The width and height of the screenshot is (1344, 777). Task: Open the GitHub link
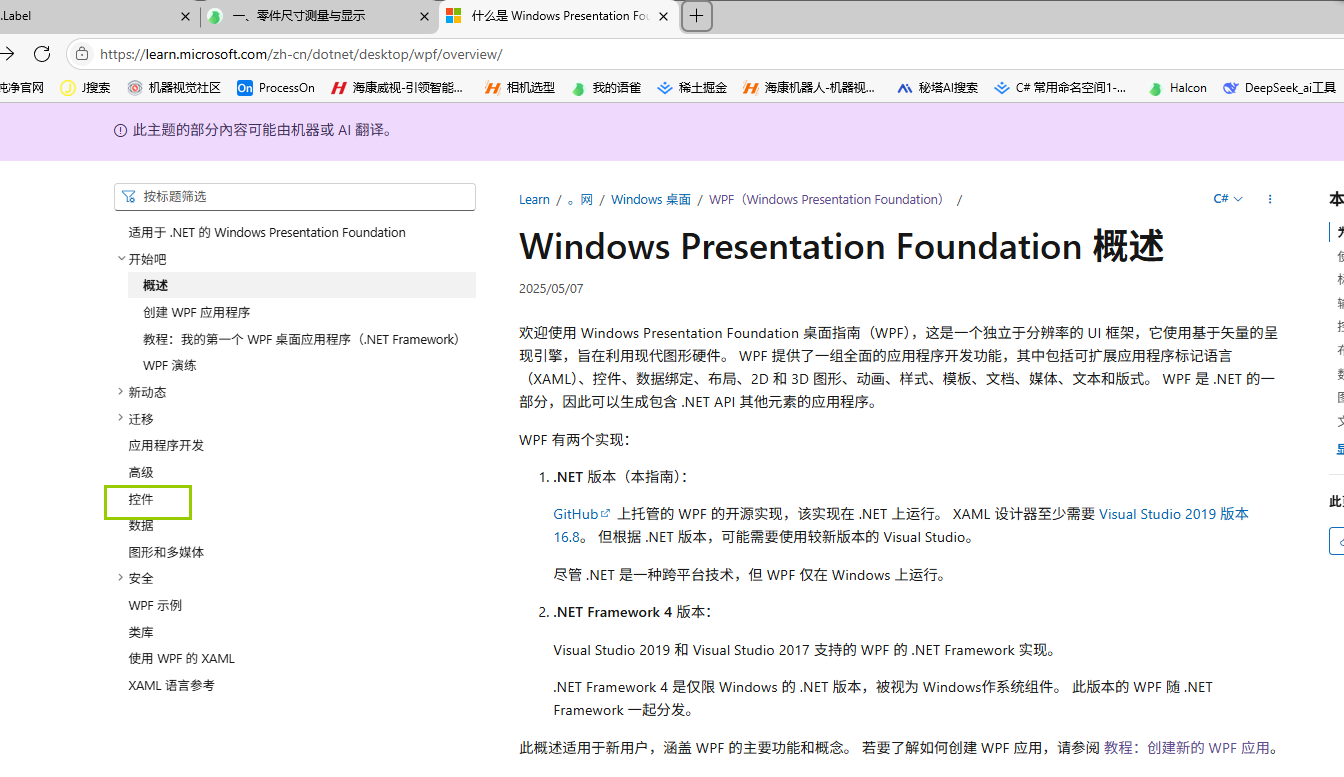[582, 513]
